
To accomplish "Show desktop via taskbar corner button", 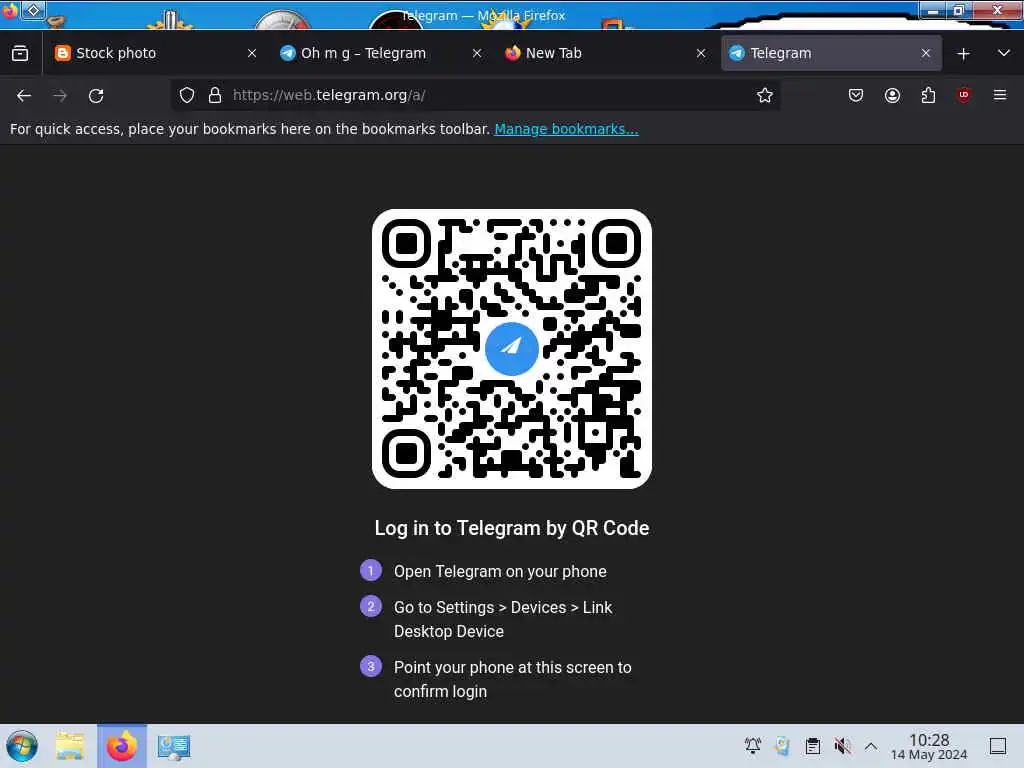I will click(998, 746).
